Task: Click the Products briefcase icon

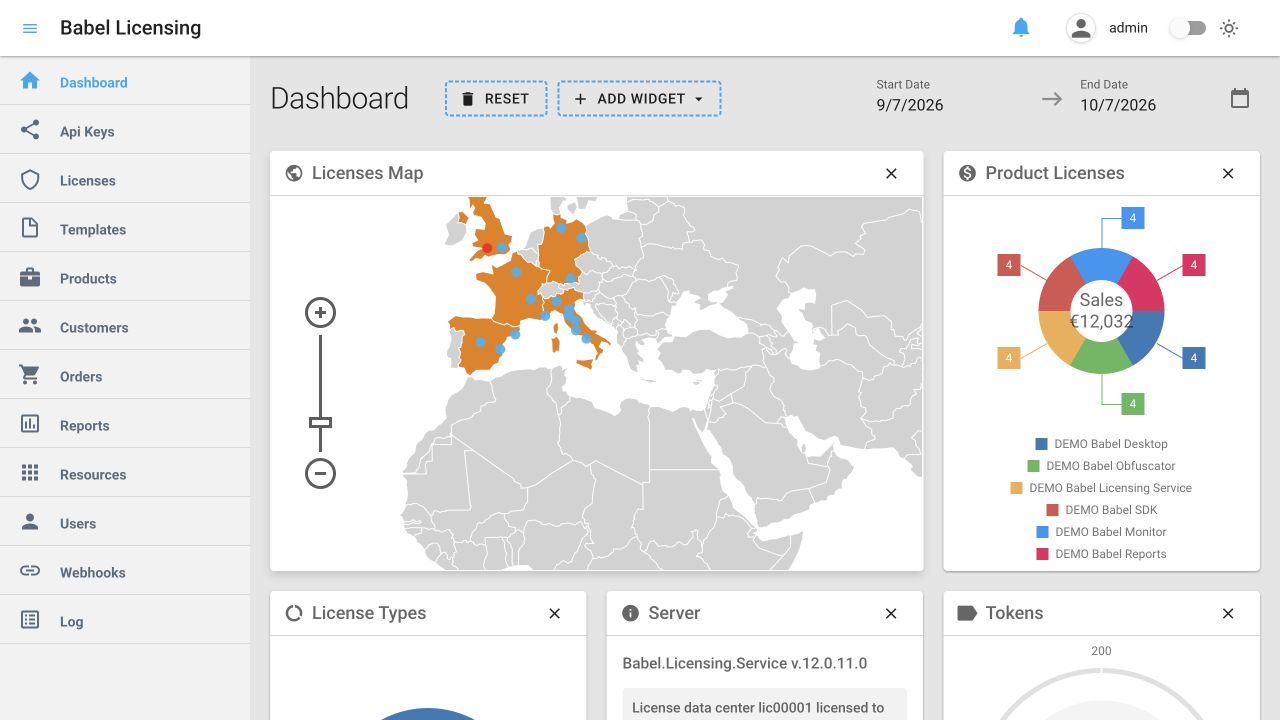Action: point(30,278)
